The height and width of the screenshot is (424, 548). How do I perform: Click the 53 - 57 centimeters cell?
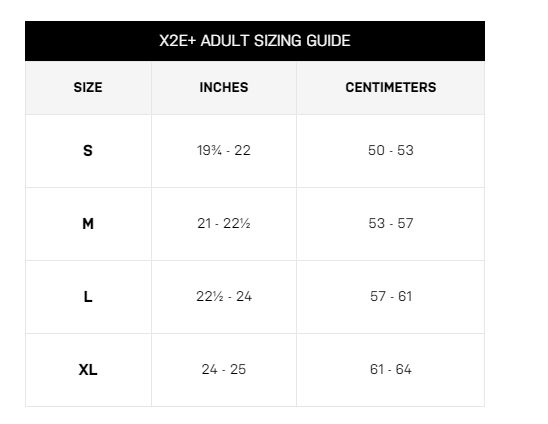coord(391,224)
